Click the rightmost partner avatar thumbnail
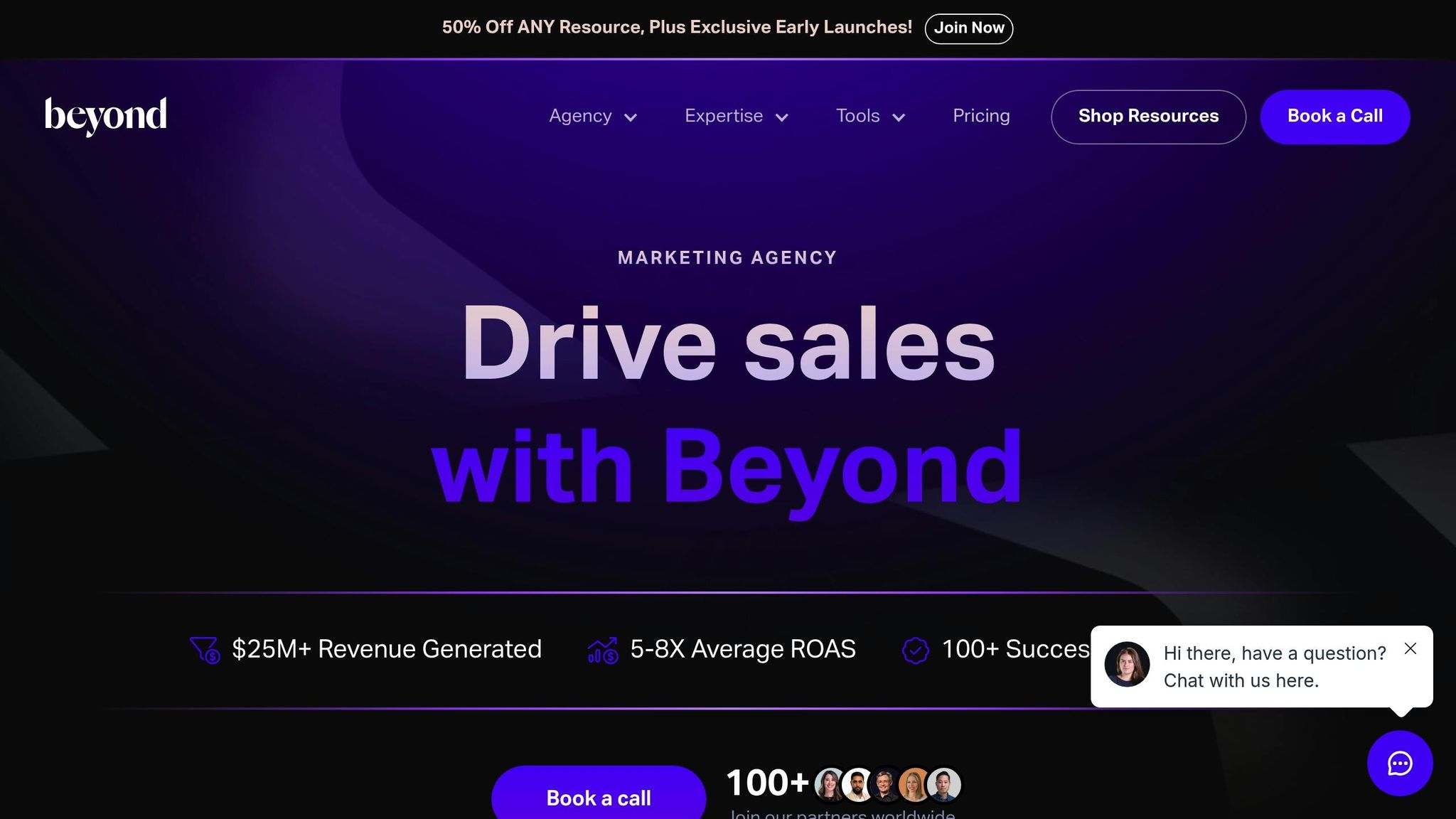1456x819 pixels. tap(944, 783)
